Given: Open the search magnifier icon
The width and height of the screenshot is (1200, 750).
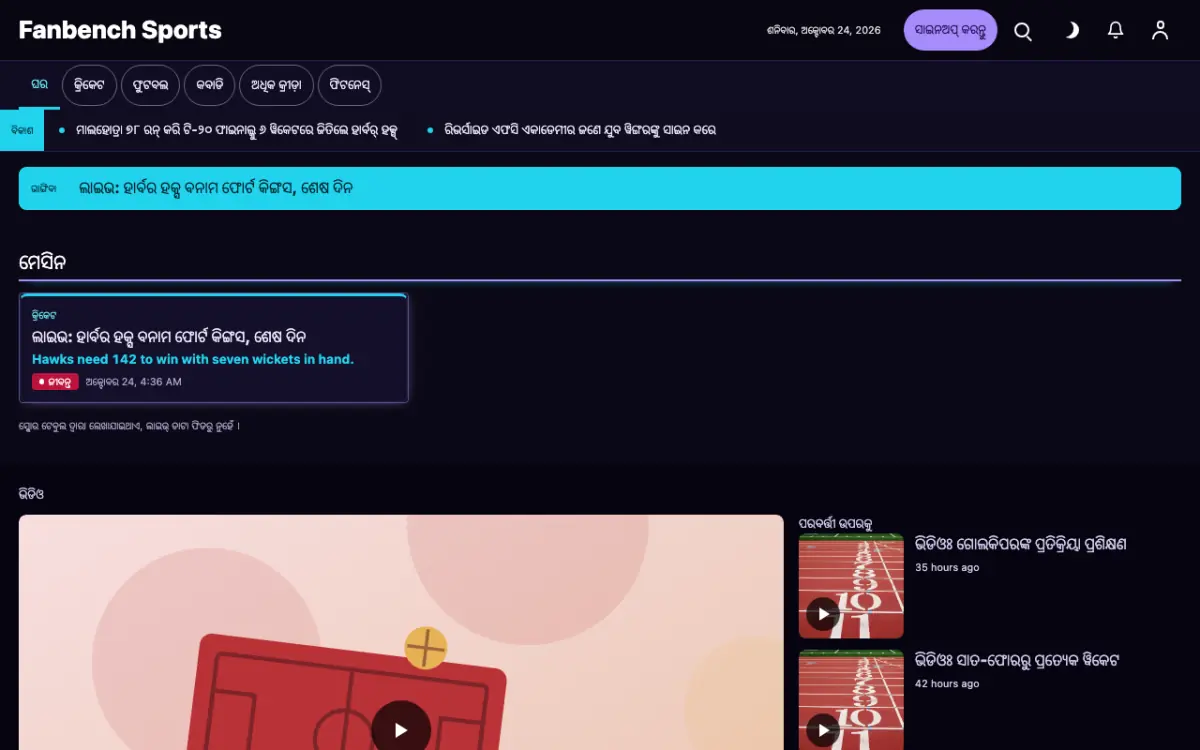Looking at the screenshot, I should [1023, 31].
